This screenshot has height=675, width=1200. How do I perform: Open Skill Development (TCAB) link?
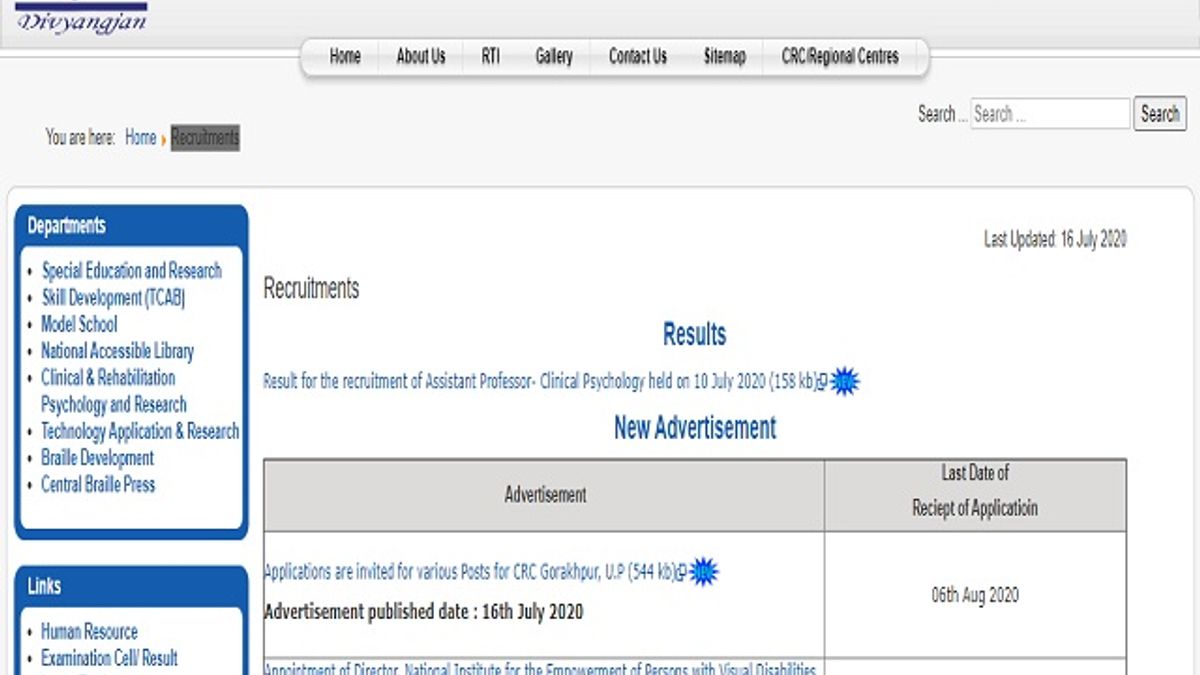(x=113, y=298)
